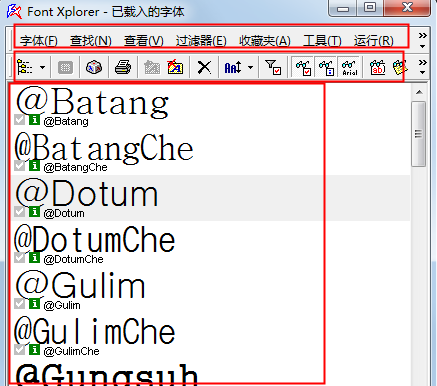
Task: Click the glasses 'ab' sample text icon
Action: click(378, 68)
